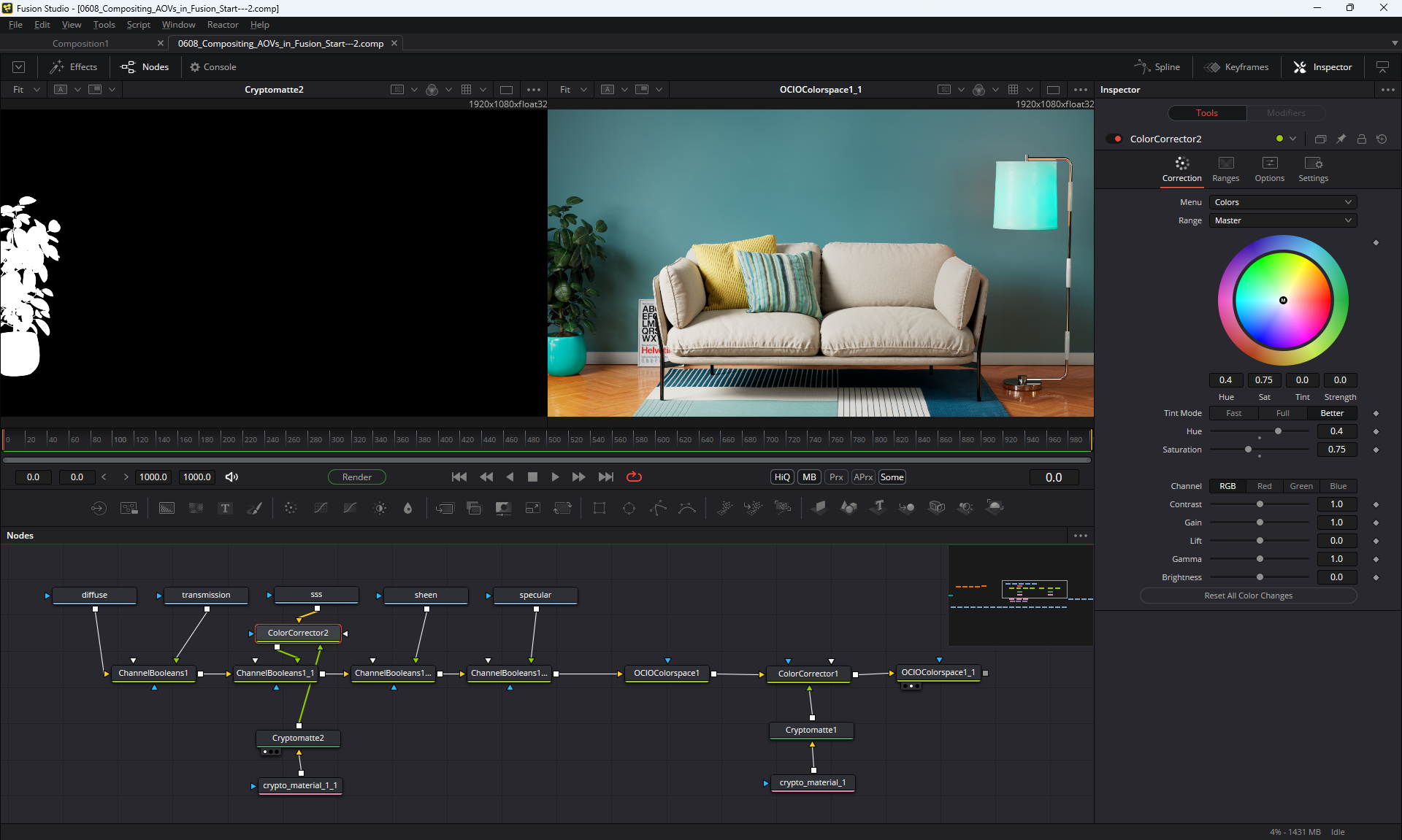Enable loop playback toggle
The width and height of the screenshot is (1402, 840).
[x=634, y=477]
